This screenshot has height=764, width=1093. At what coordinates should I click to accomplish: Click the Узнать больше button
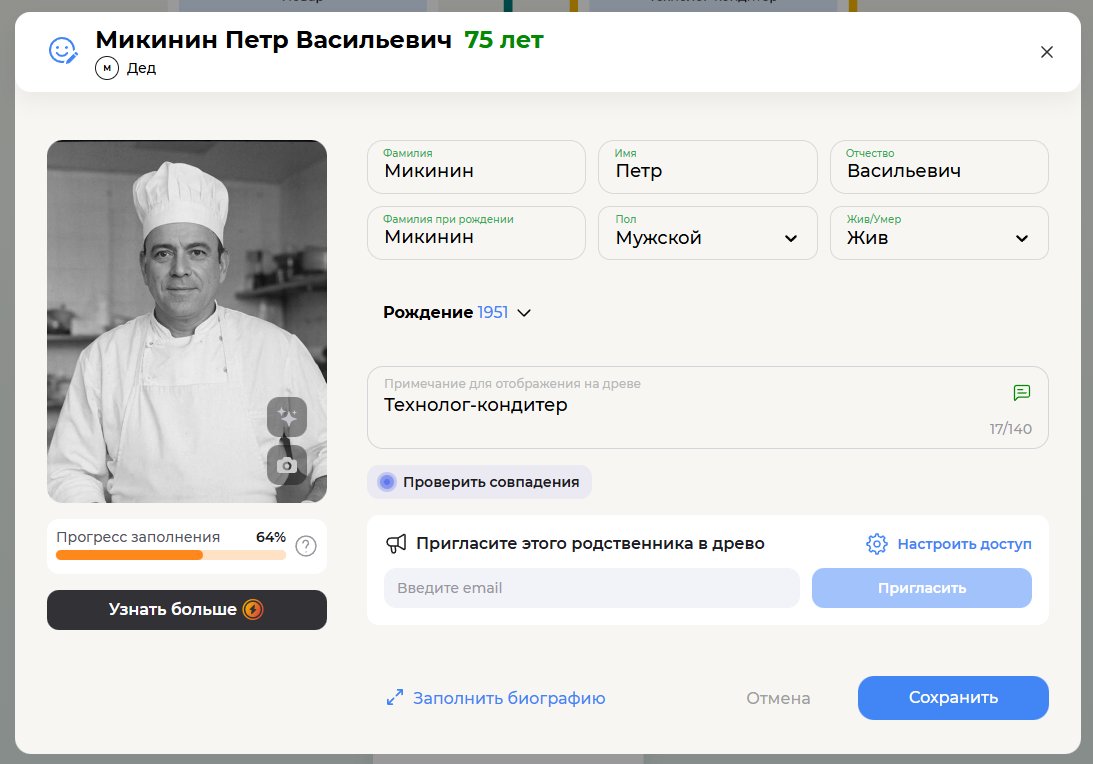(x=187, y=610)
